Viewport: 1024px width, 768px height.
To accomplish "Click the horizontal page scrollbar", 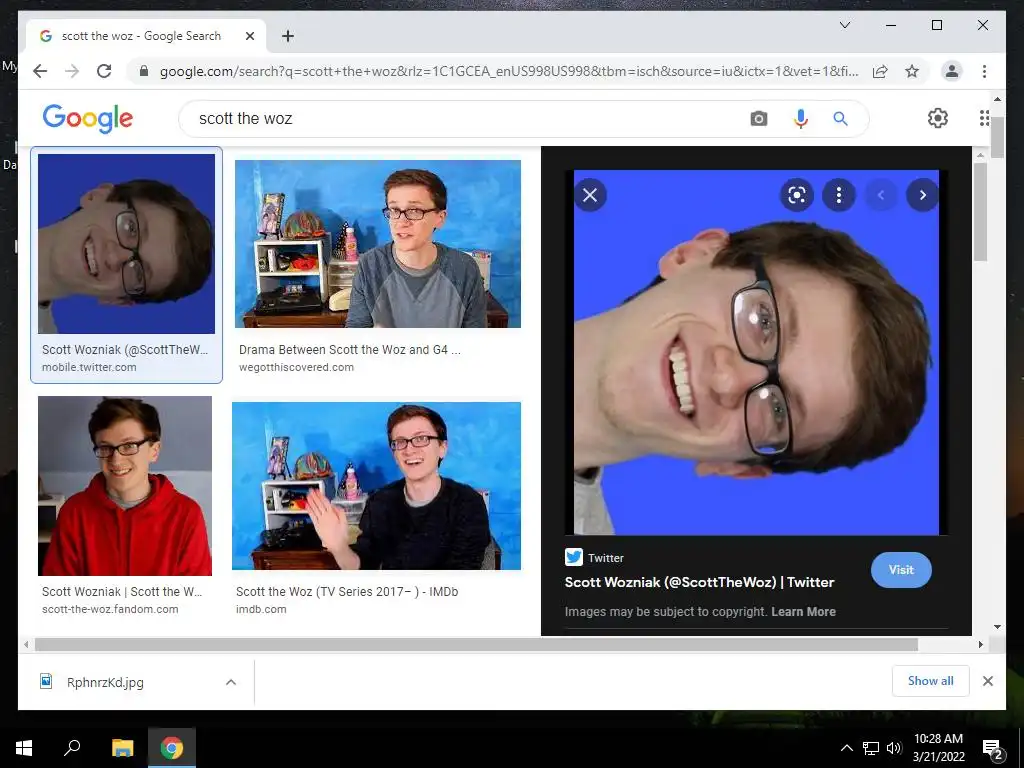I will [x=476, y=645].
